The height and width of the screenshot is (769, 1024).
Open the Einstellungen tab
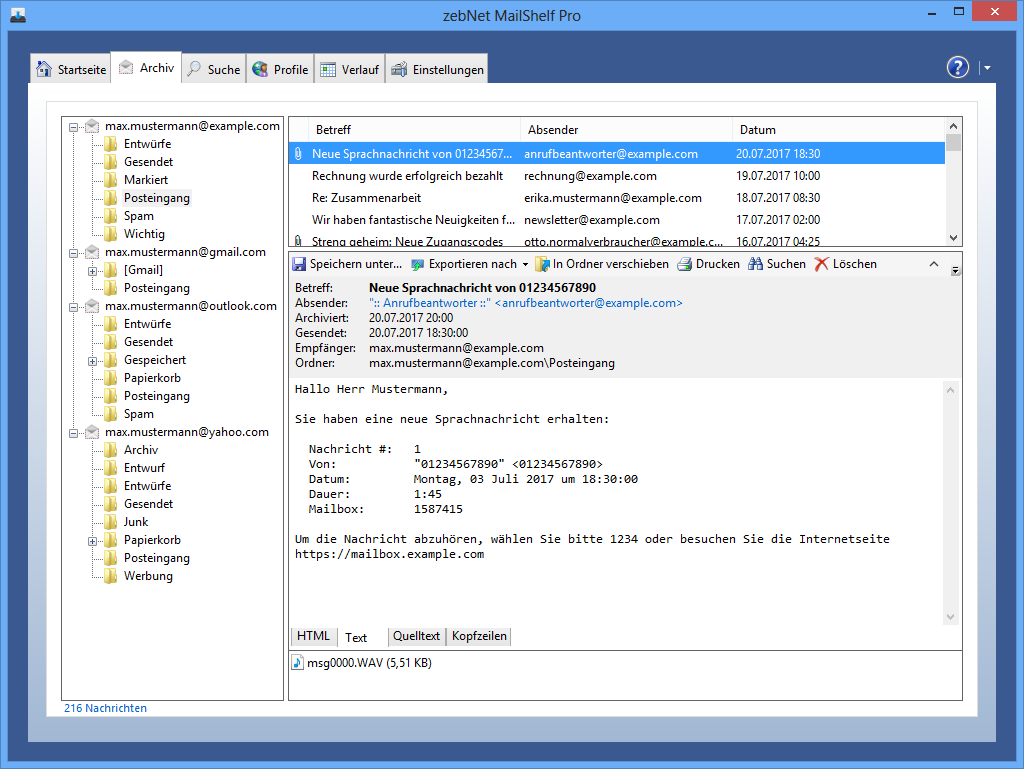click(x=437, y=69)
